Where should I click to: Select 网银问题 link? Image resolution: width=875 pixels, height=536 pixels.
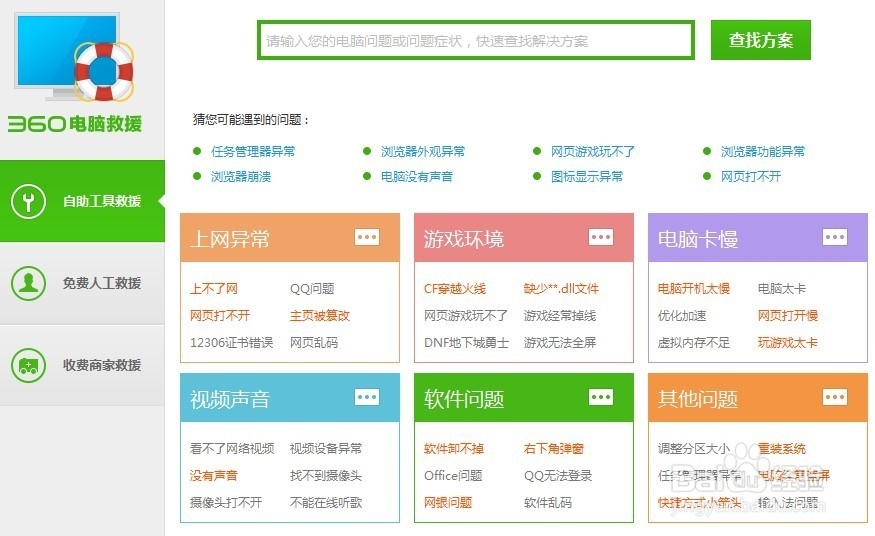point(448,503)
